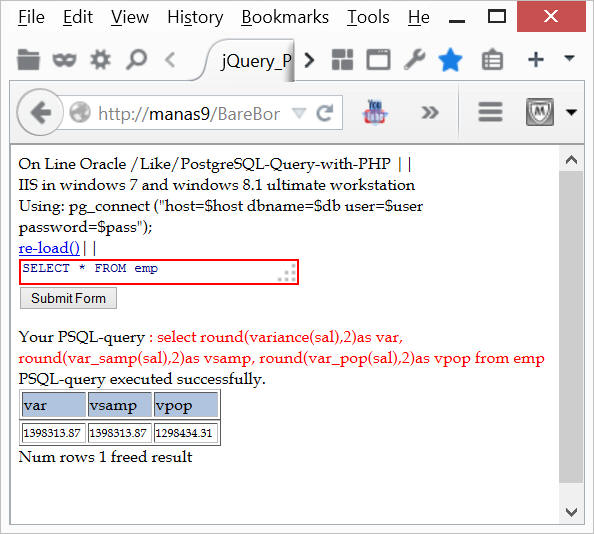Expand the URL bar history dropdown arrow
594x534 pixels.
tap(299, 112)
